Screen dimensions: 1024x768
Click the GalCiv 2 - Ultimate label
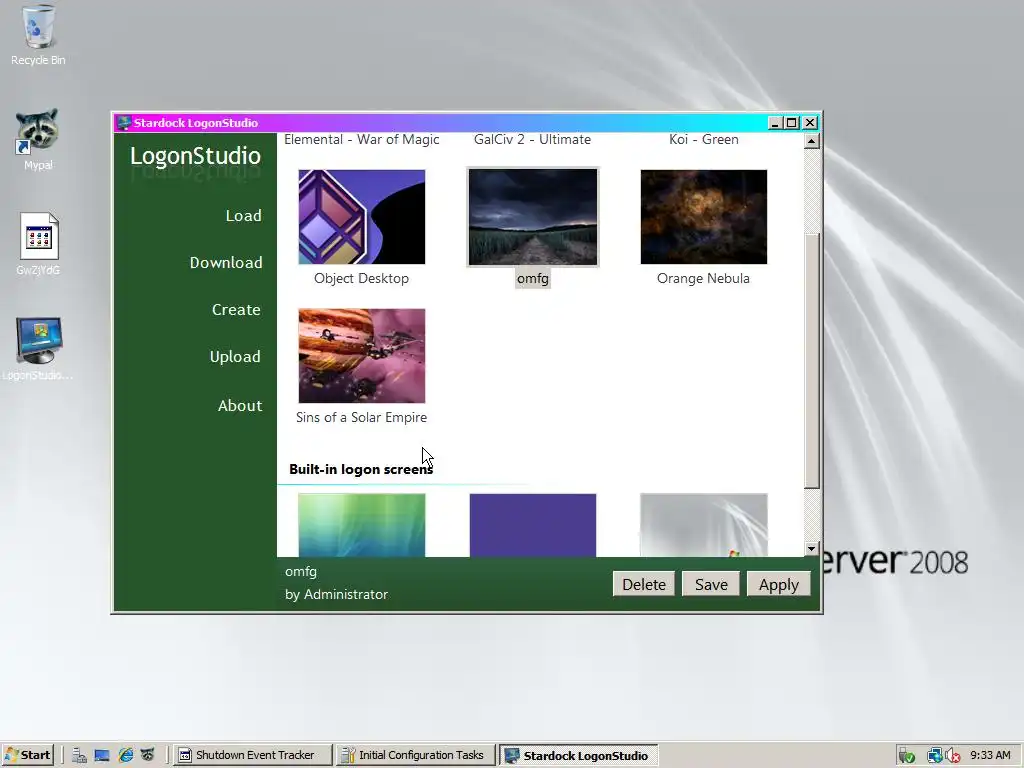click(x=532, y=139)
